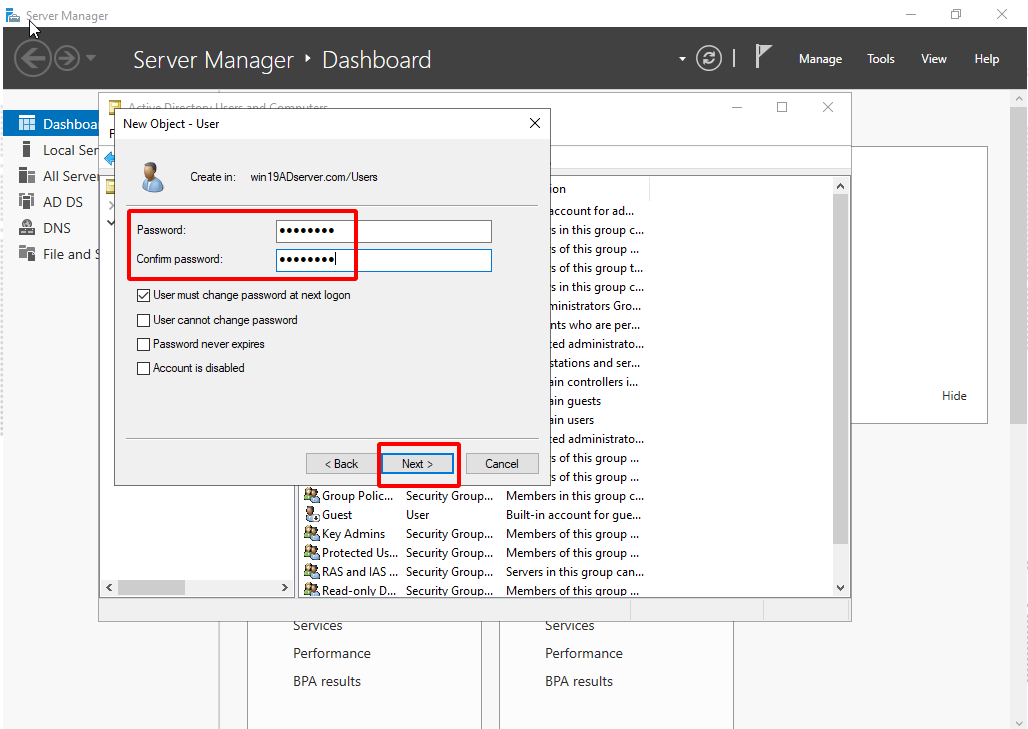The height and width of the screenshot is (729, 1028).
Task: Enable User cannot change password
Action: click(143, 320)
